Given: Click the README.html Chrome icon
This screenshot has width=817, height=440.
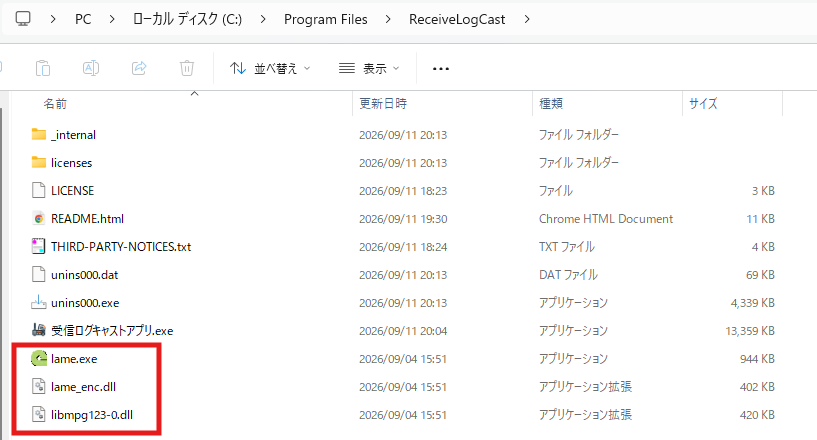Looking at the screenshot, I should point(39,219).
